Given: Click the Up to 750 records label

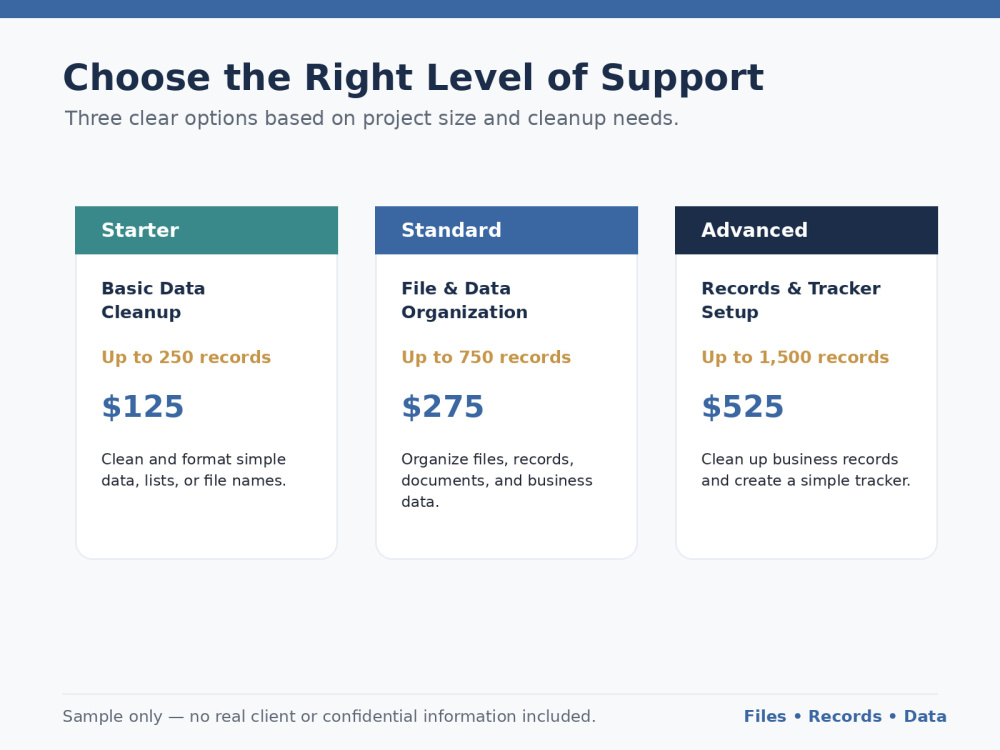Looking at the screenshot, I should pyautogui.click(x=486, y=357).
